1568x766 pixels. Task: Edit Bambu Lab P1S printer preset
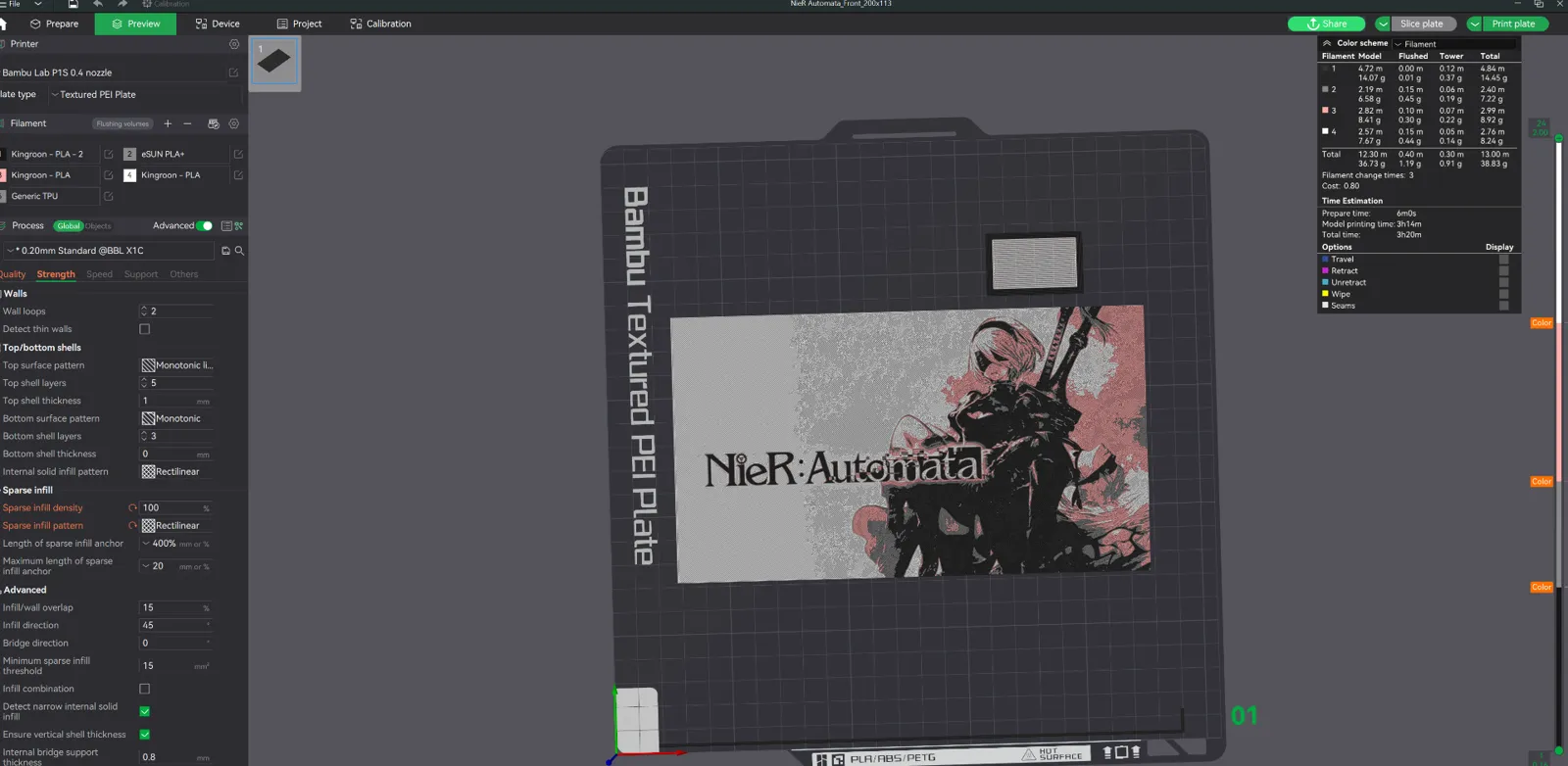point(233,72)
